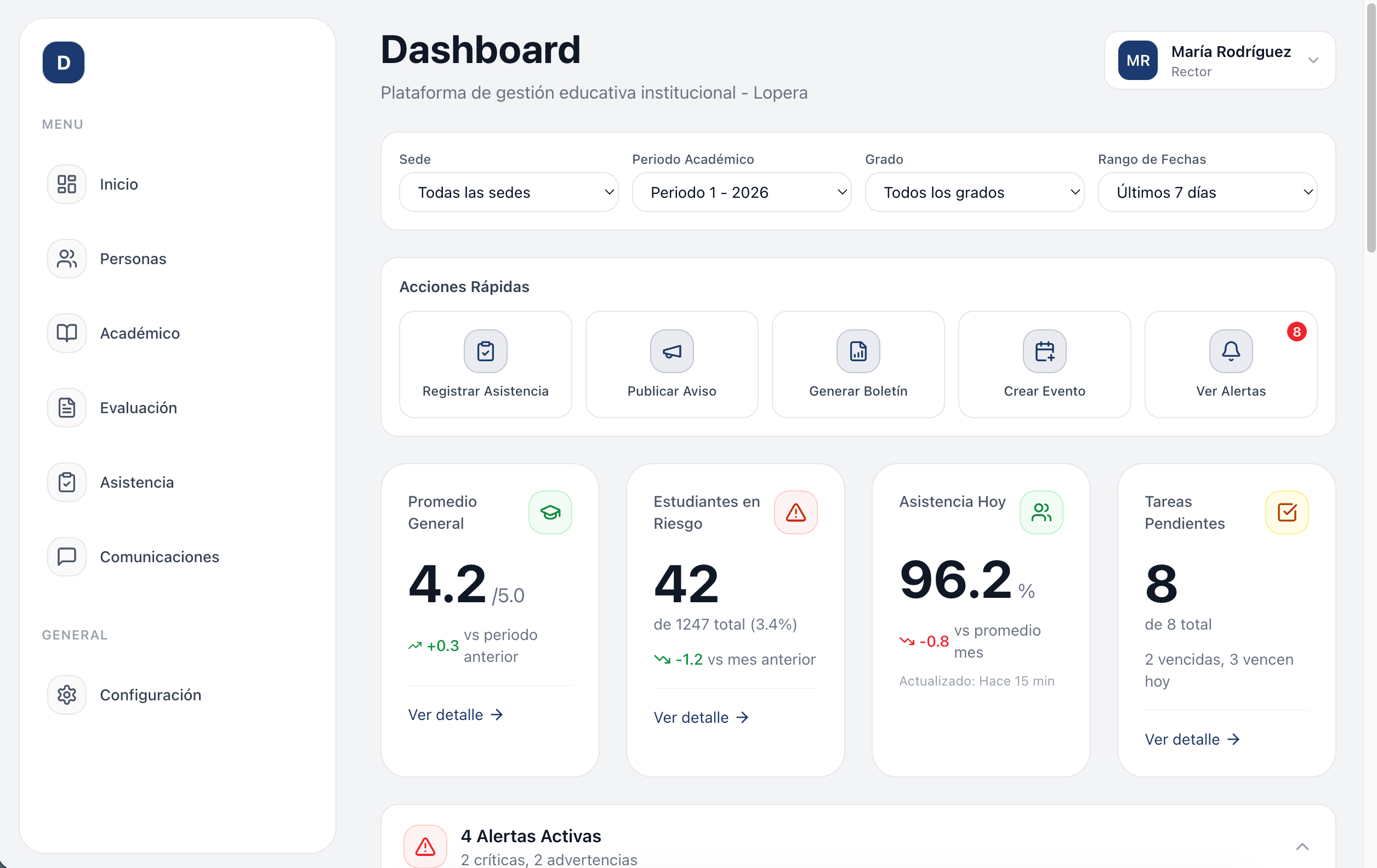The width and height of the screenshot is (1377, 868).
Task: Open the Periodo Académico dropdown
Action: point(741,192)
